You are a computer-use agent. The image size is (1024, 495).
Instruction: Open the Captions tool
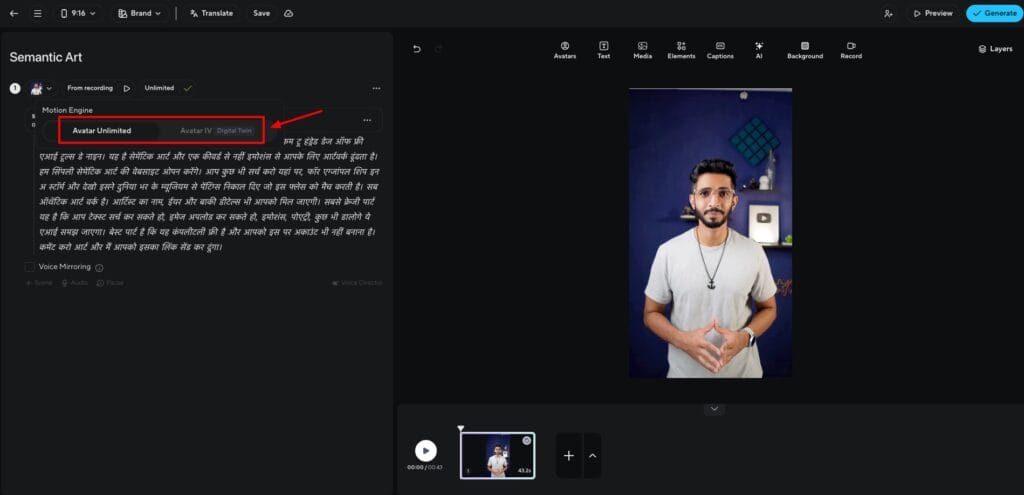point(720,49)
